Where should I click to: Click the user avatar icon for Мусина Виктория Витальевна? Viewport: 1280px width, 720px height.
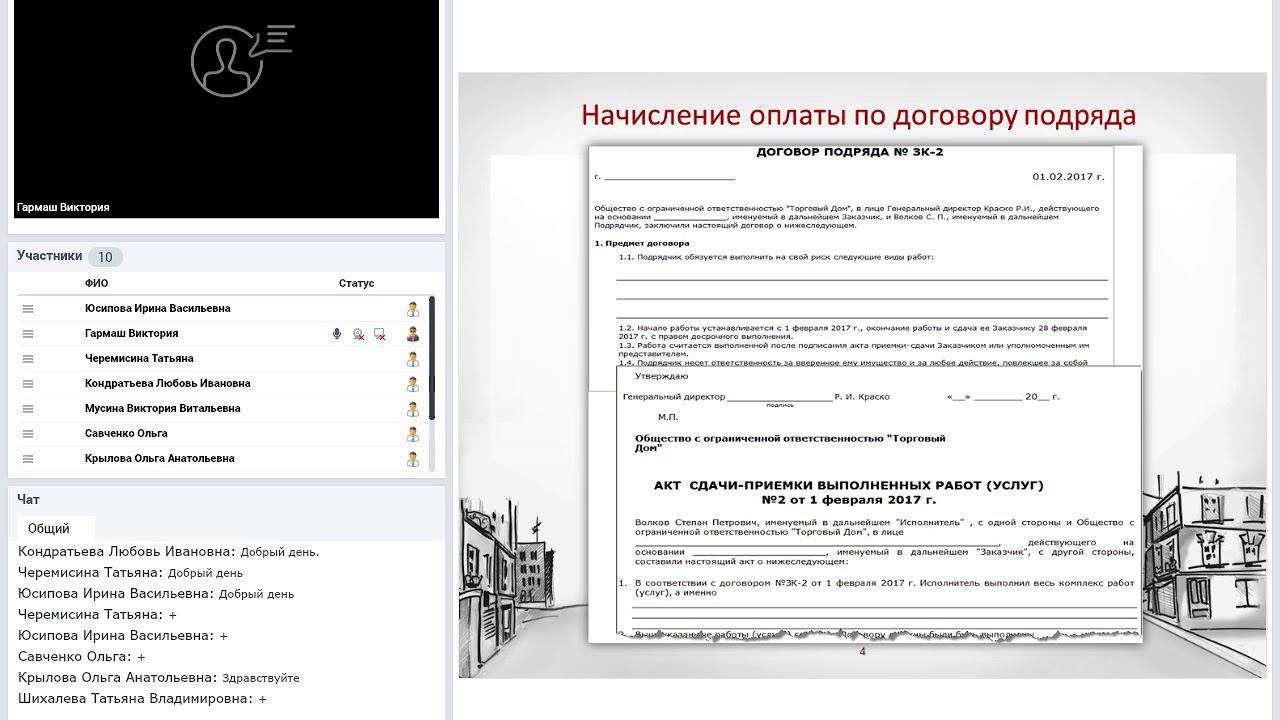point(413,409)
